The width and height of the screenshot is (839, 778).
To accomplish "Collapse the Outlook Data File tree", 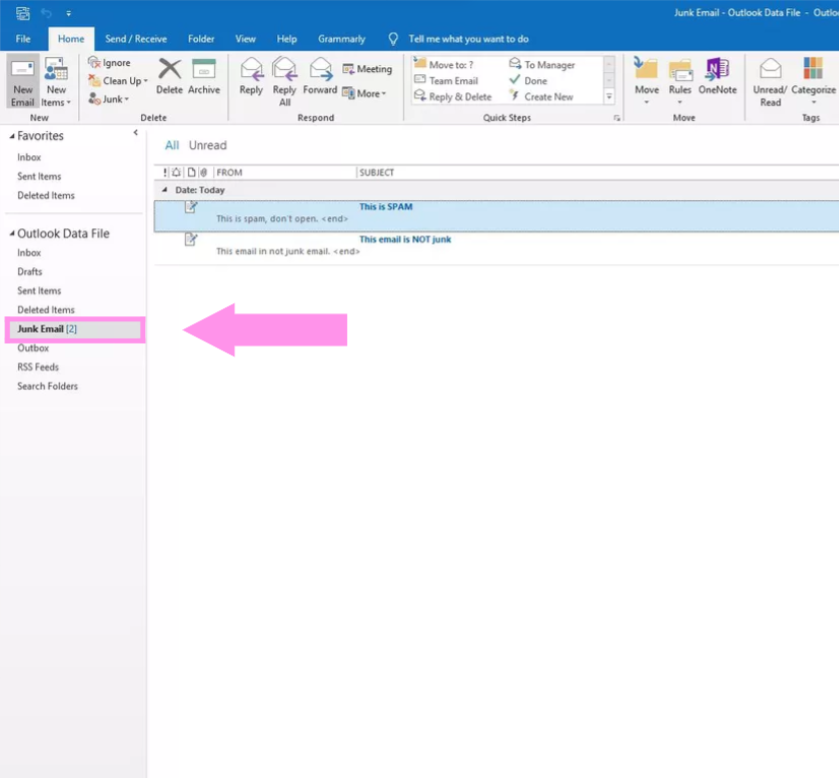I will (x=12, y=234).
